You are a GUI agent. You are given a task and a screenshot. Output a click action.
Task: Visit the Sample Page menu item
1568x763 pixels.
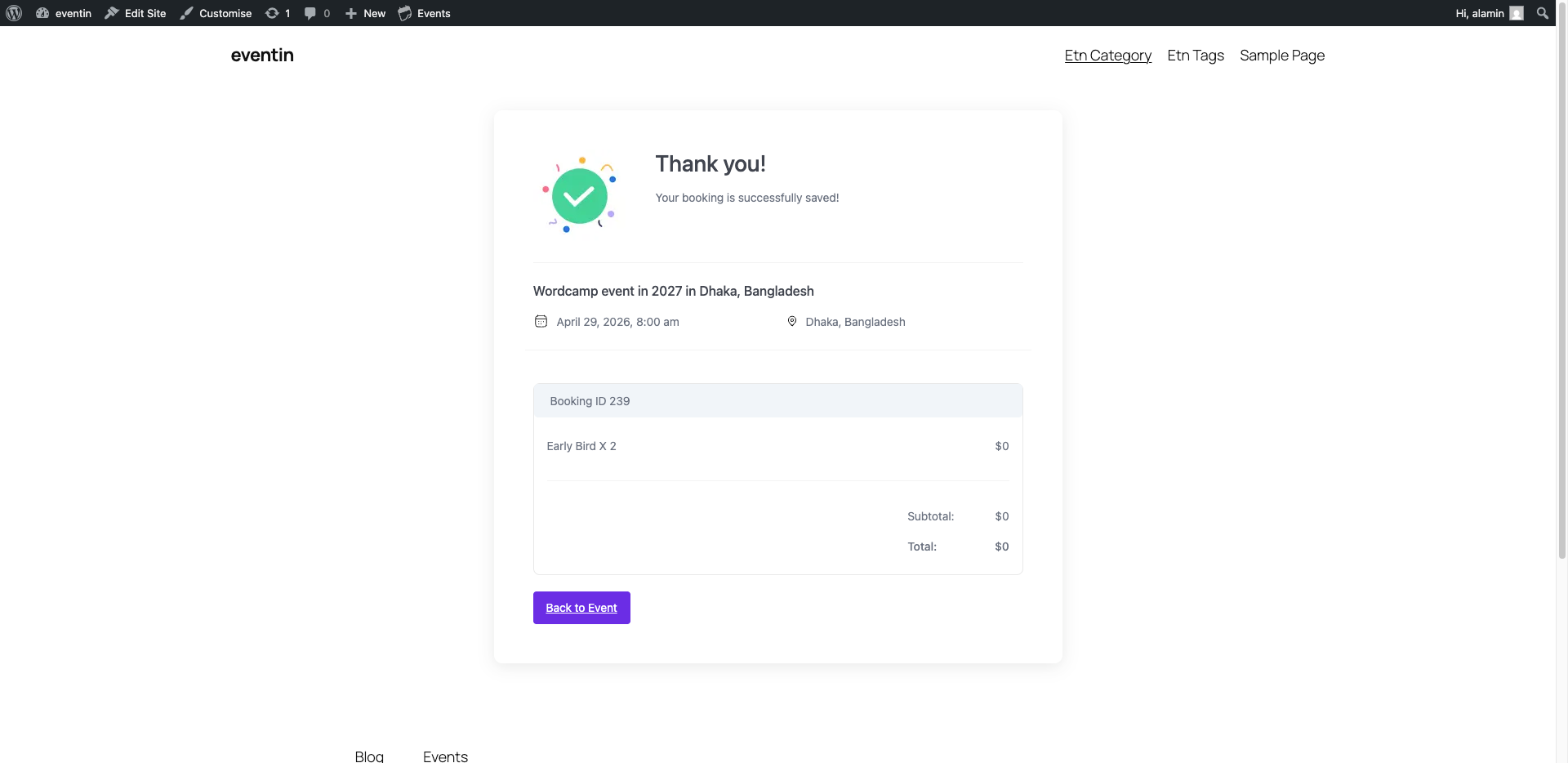click(1281, 56)
